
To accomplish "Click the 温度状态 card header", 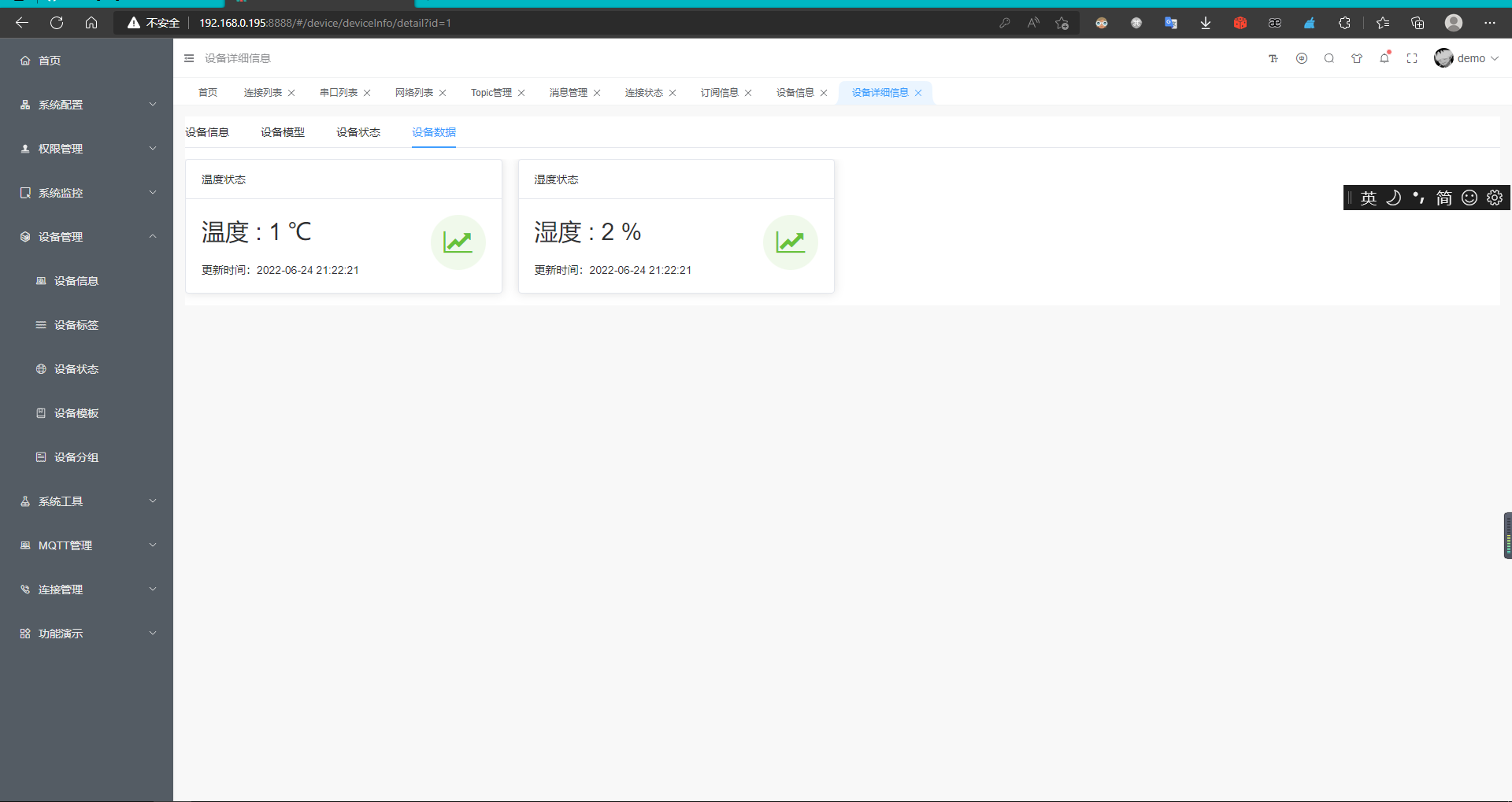I will 343,179.
